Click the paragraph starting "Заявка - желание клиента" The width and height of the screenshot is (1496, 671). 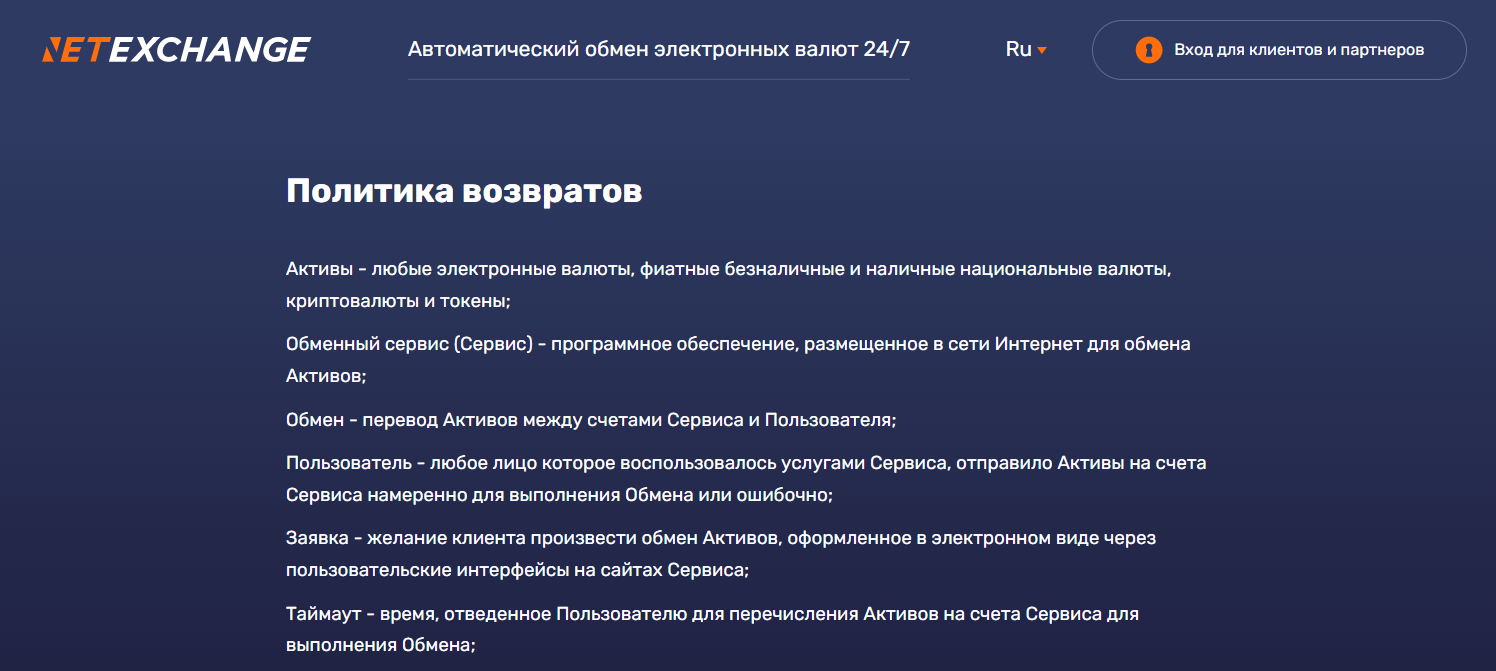click(721, 554)
